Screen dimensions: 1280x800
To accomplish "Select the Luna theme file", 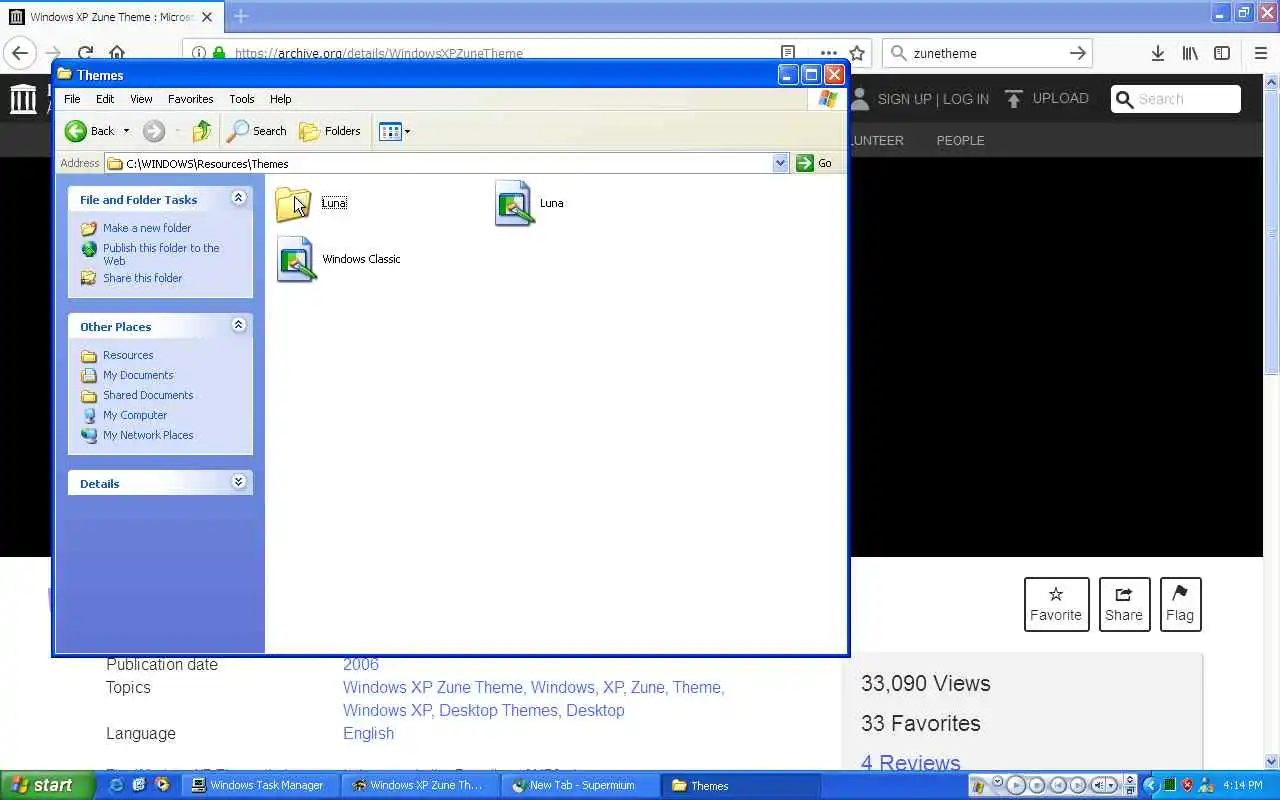I will tap(530, 203).
